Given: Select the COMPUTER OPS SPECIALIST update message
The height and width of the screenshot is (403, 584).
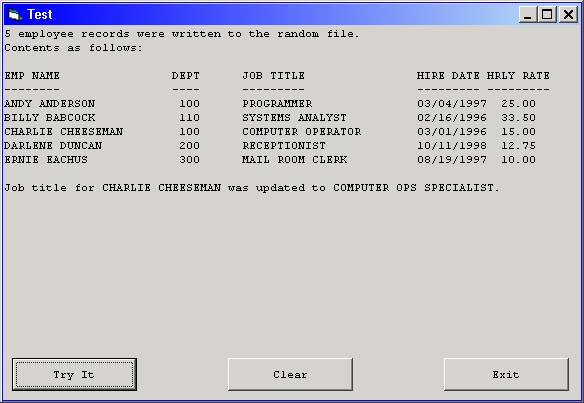Looking at the screenshot, I should [252, 188].
